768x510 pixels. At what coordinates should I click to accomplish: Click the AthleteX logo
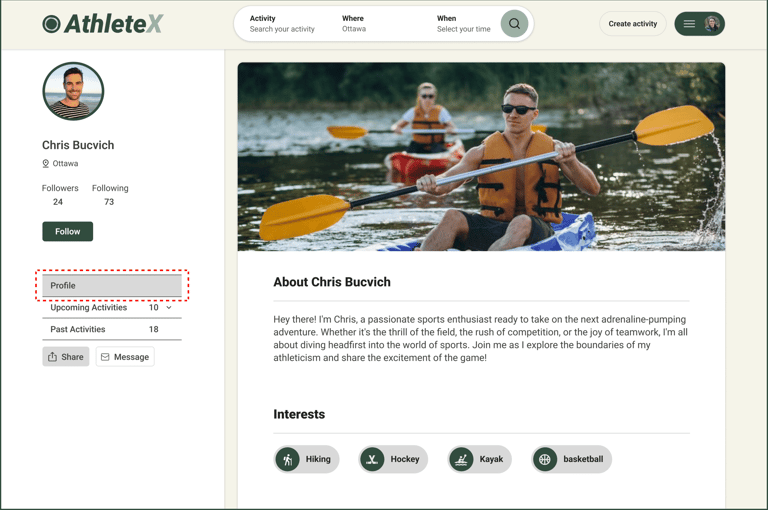coord(102,24)
